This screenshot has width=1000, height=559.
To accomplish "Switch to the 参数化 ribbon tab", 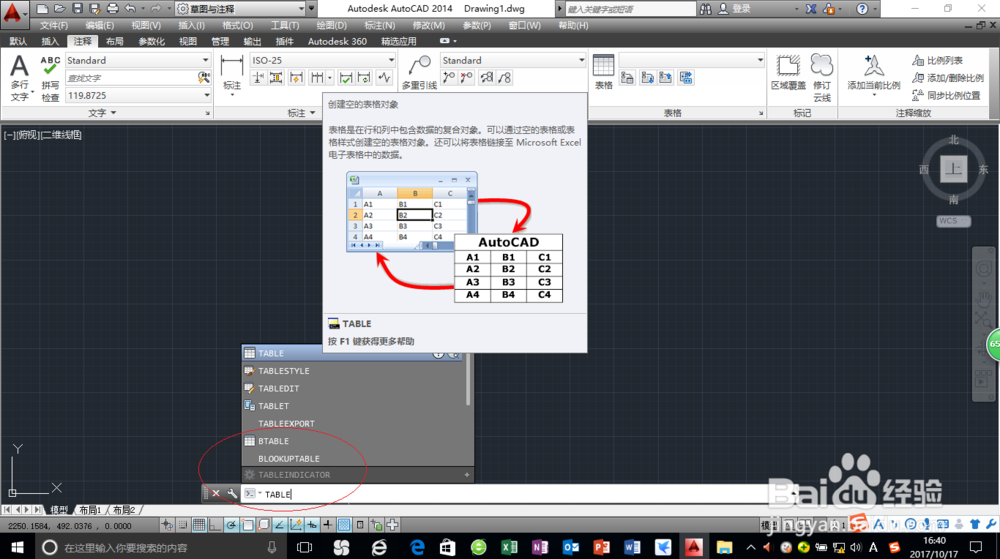I will tap(151, 41).
